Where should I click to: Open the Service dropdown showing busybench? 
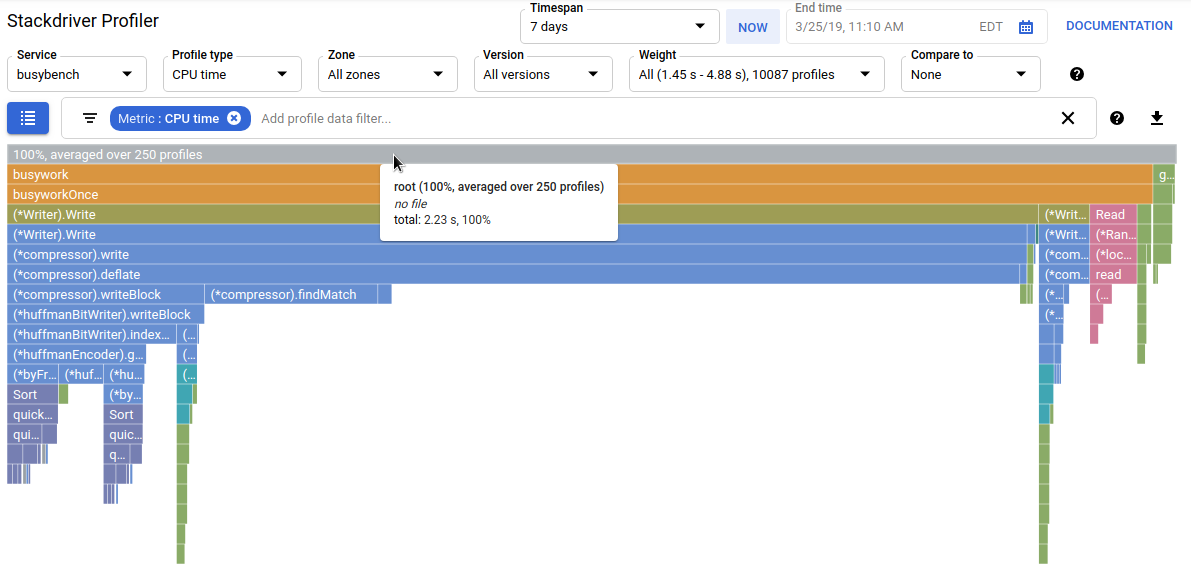point(76,74)
